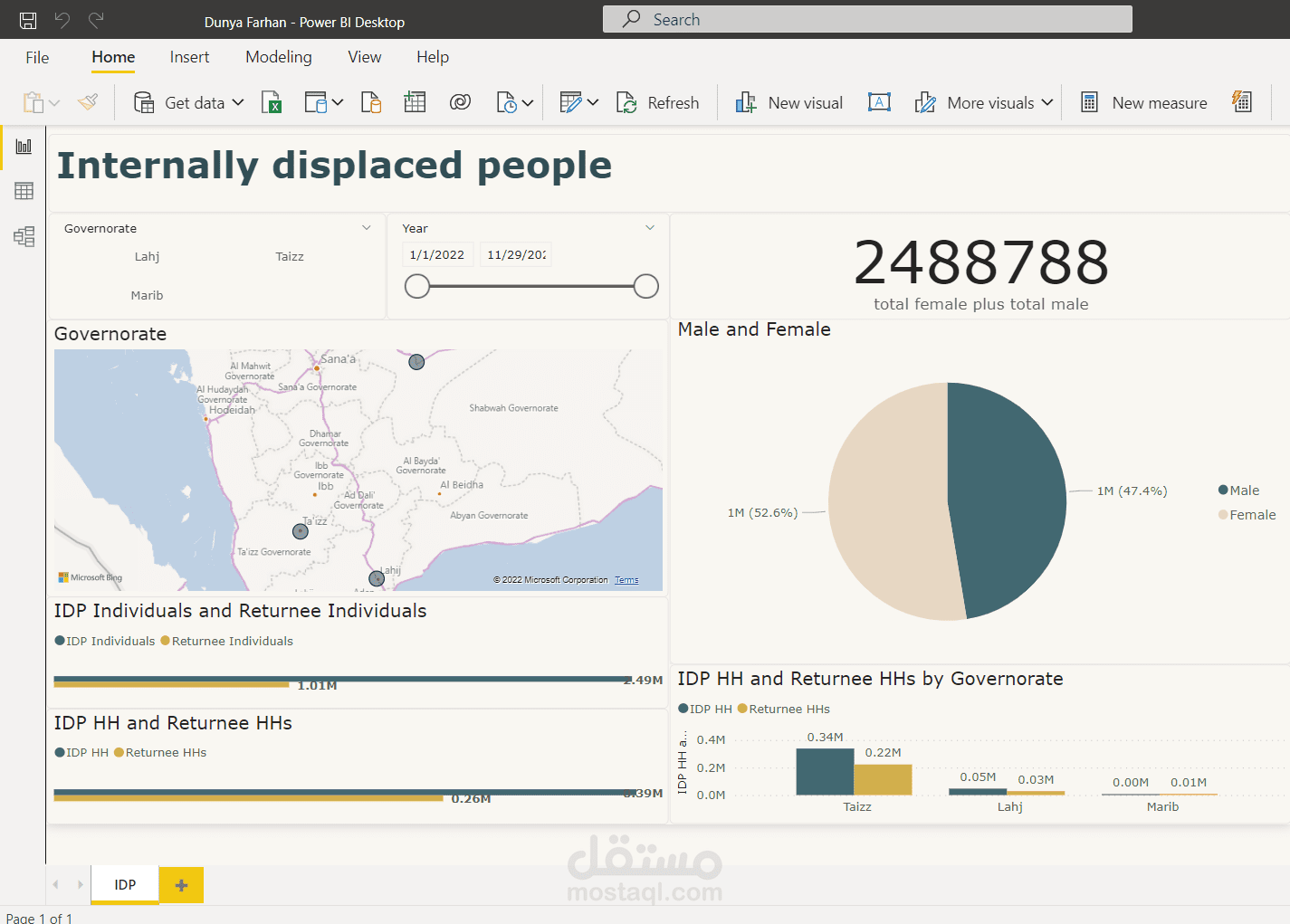The image size is (1290, 924).
Task: Click the Quick measure lightning icon
Action: point(1242,101)
